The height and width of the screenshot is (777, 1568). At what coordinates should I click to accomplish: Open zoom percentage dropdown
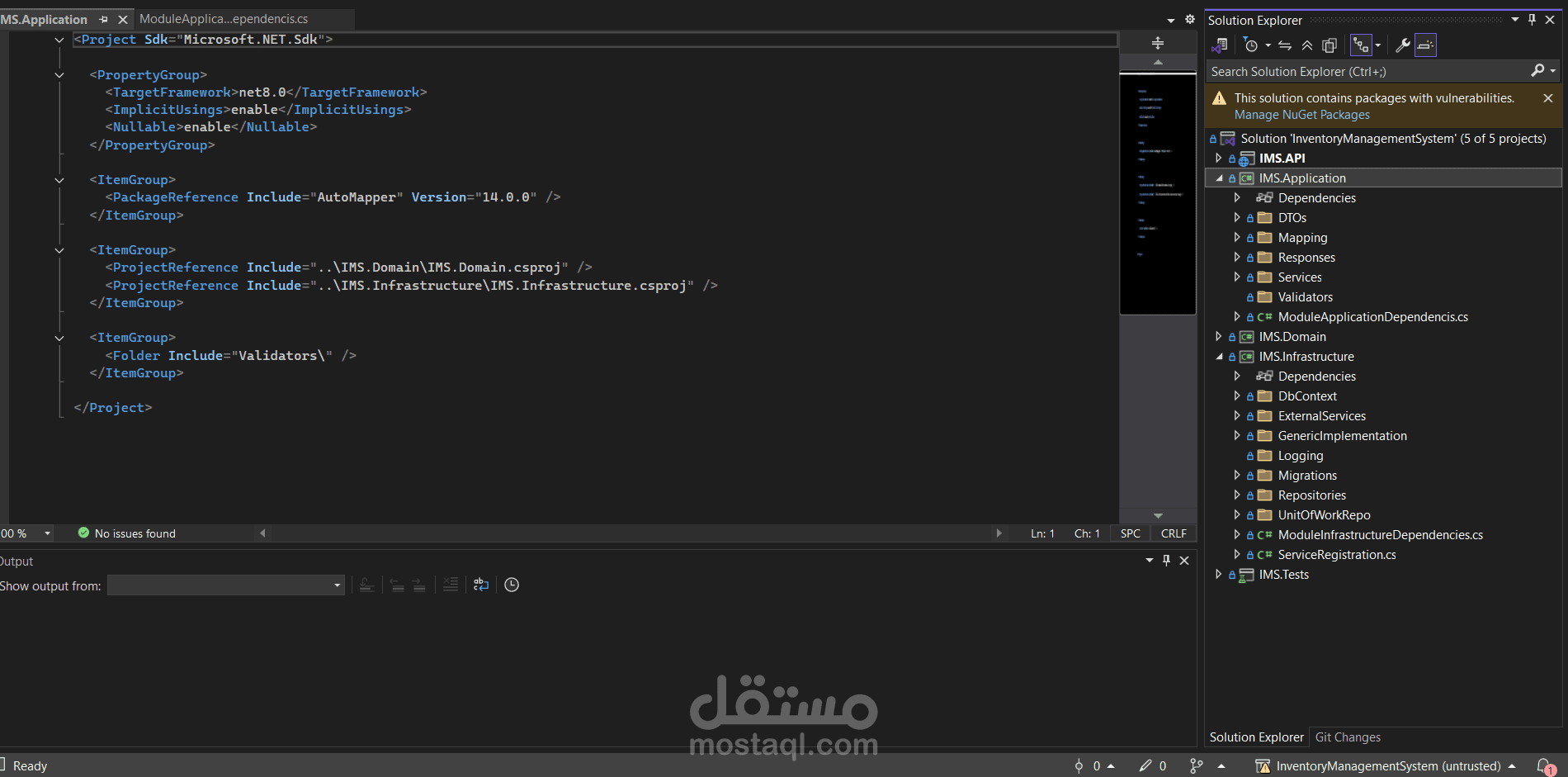point(47,533)
